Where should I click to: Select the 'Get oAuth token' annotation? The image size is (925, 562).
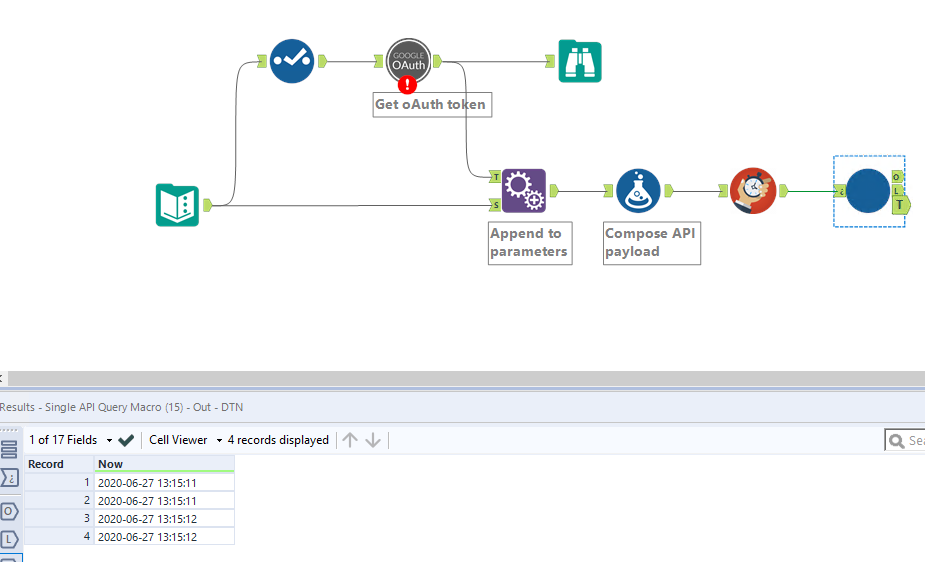click(x=432, y=104)
